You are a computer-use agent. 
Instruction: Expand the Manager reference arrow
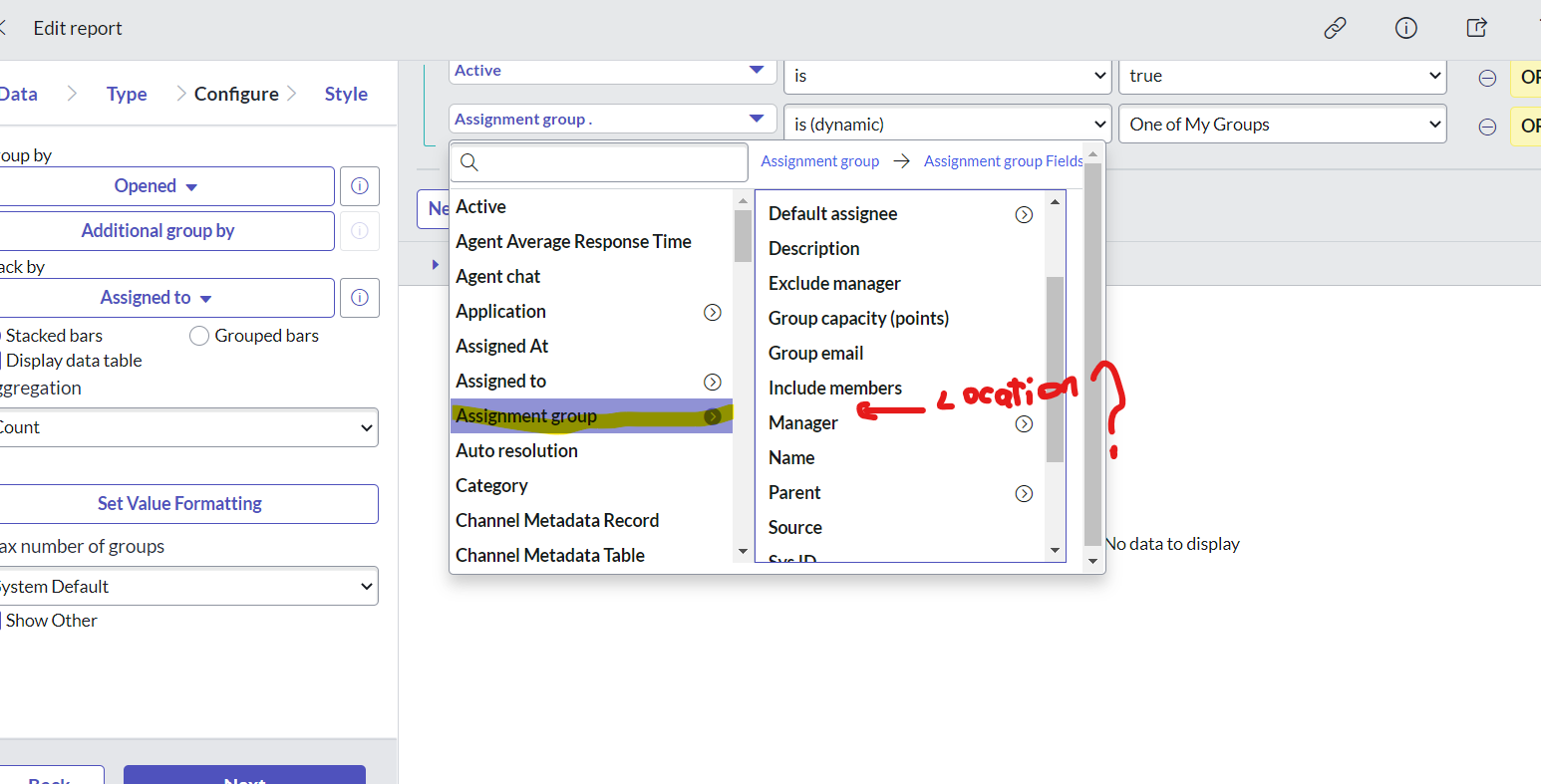click(x=1024, y=423)
